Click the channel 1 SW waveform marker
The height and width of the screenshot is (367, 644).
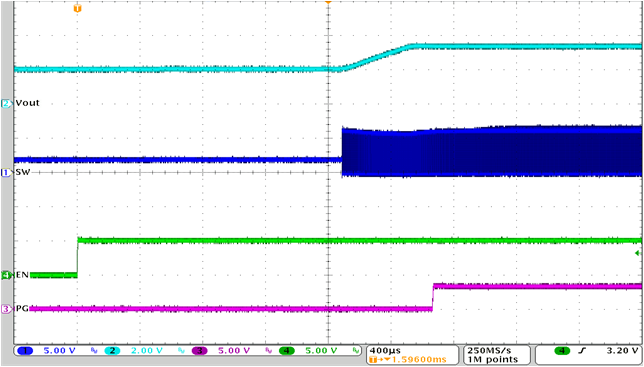click(7, 173)
